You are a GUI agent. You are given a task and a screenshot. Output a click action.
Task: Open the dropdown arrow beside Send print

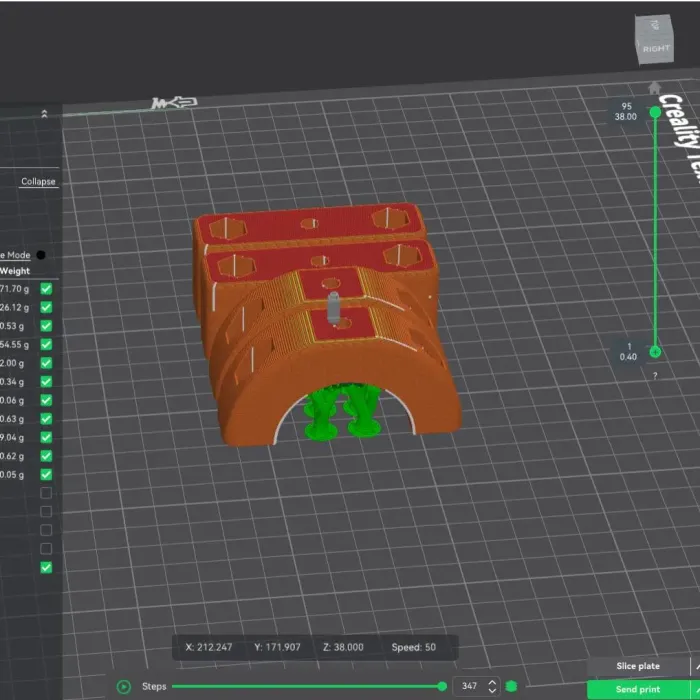coord(696,689)
